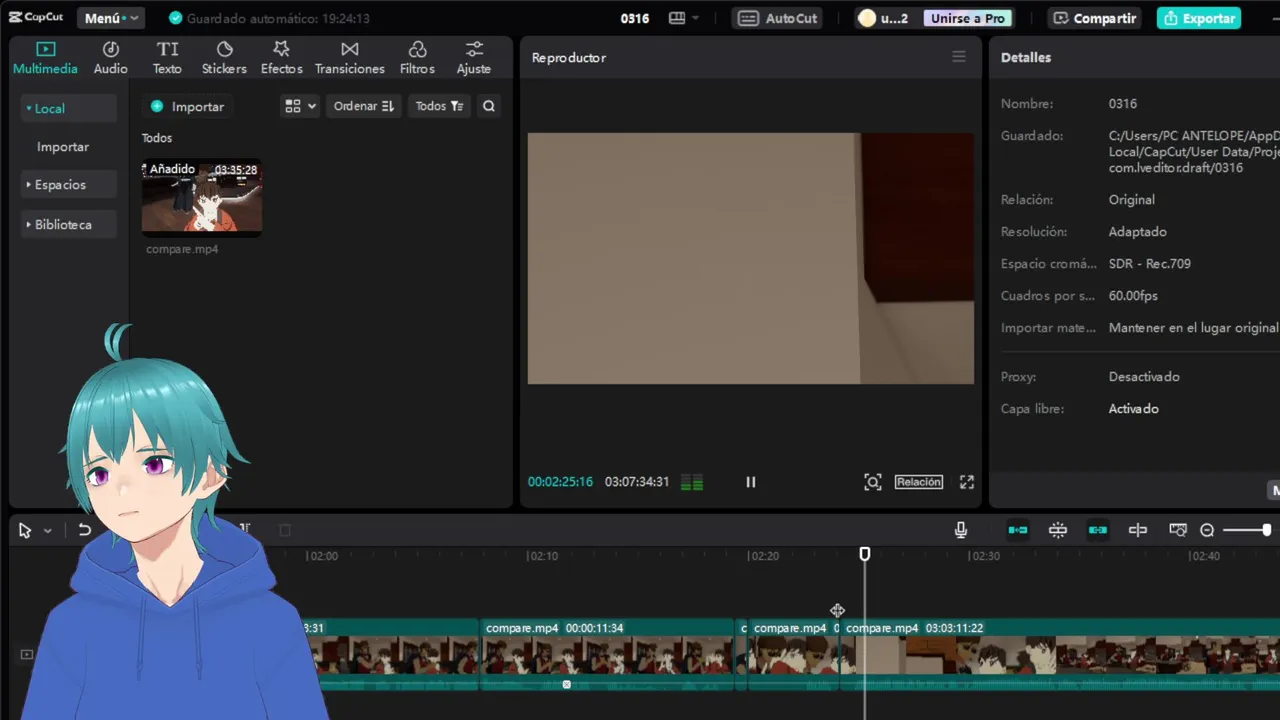Click the audio level meter icon
Viewport: 1280px width, 720px height.
click(692, 482)
